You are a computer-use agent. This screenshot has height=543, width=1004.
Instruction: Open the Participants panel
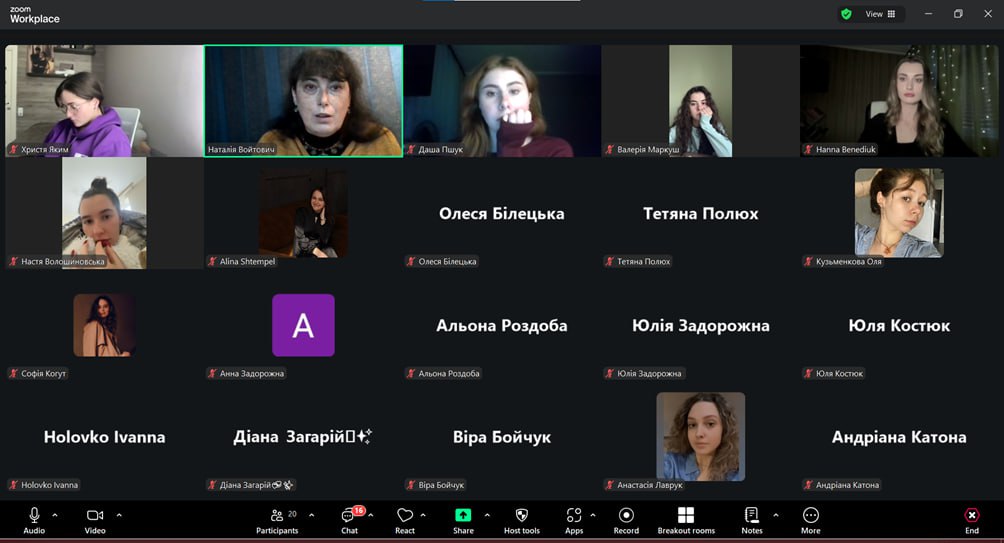point(277,516)
